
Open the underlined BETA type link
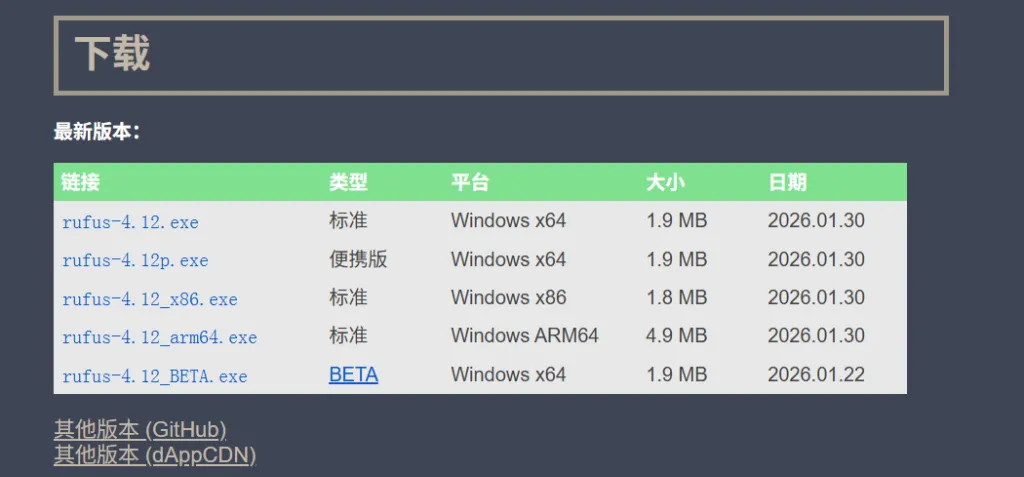[353, 374]
